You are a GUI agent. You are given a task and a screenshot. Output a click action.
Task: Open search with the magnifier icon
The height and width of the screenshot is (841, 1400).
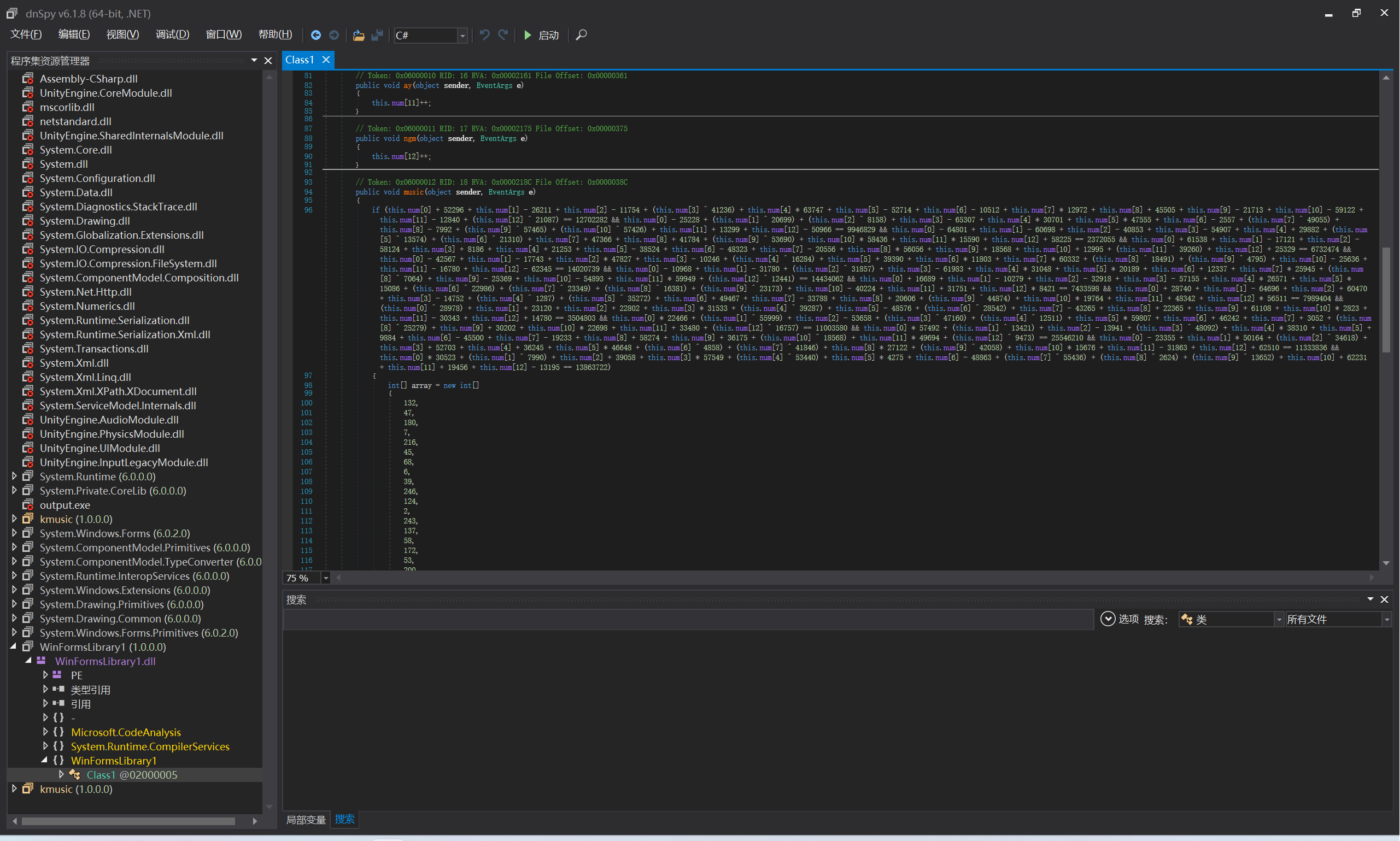coord(581,35)
